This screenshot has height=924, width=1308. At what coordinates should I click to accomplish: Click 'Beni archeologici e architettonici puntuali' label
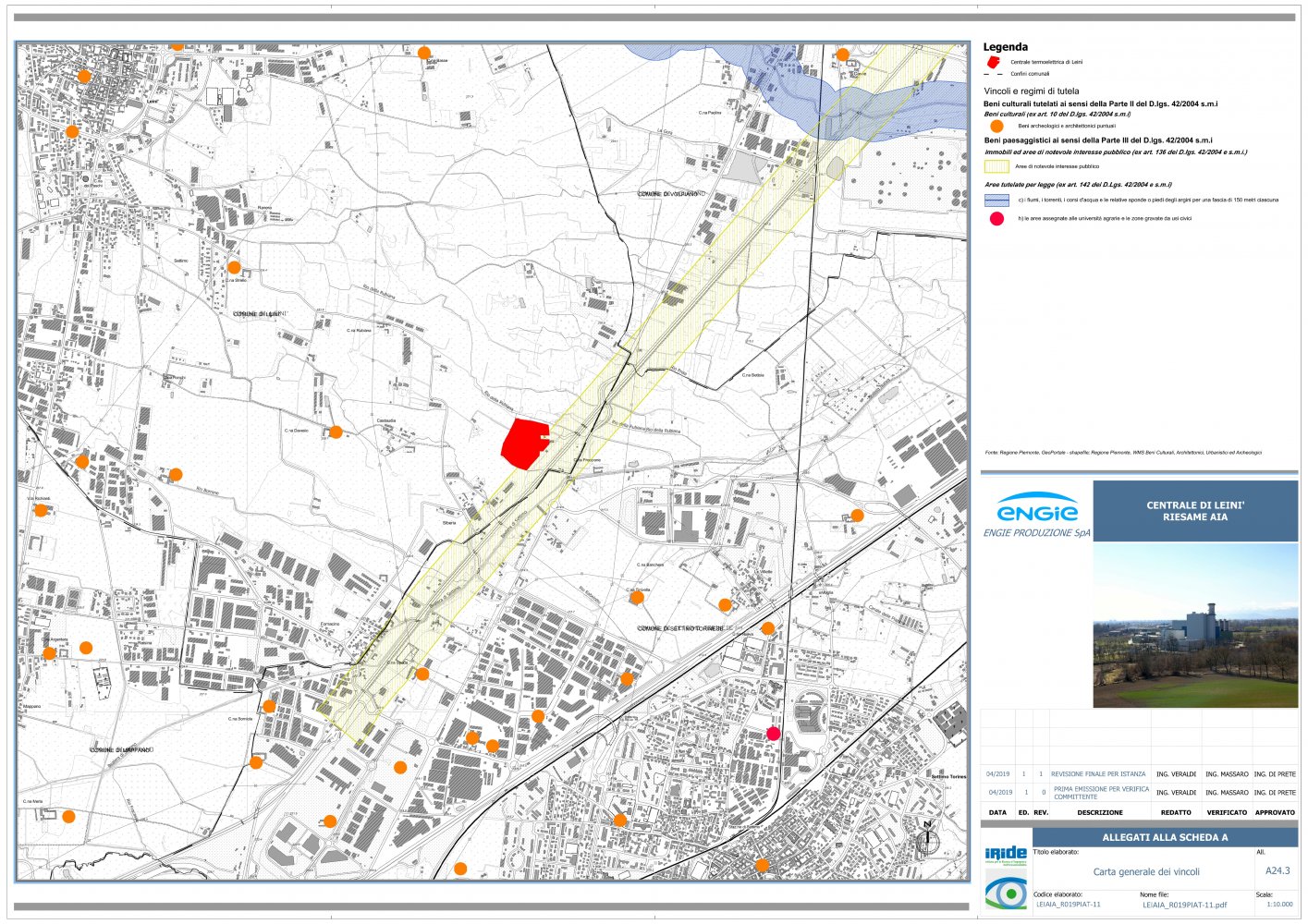[1067, 126]
